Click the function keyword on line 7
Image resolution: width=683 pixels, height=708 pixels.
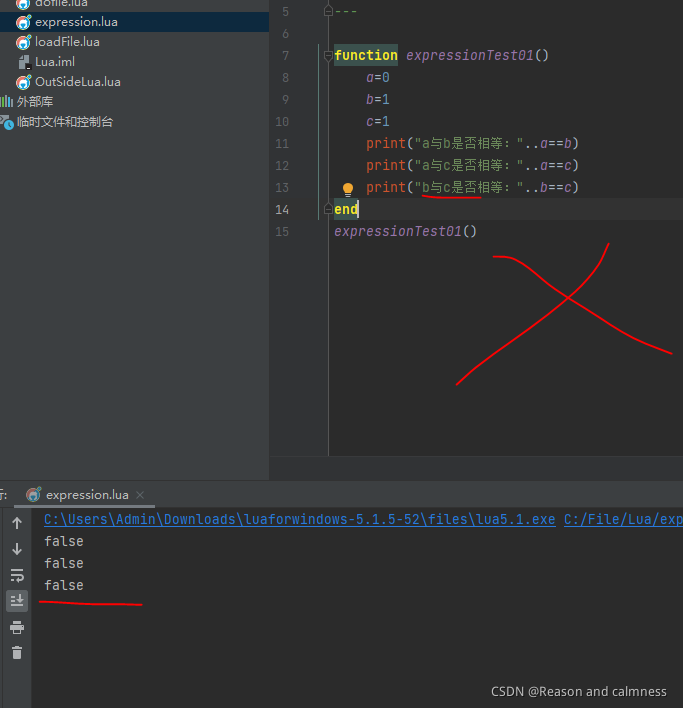[366, 55]
